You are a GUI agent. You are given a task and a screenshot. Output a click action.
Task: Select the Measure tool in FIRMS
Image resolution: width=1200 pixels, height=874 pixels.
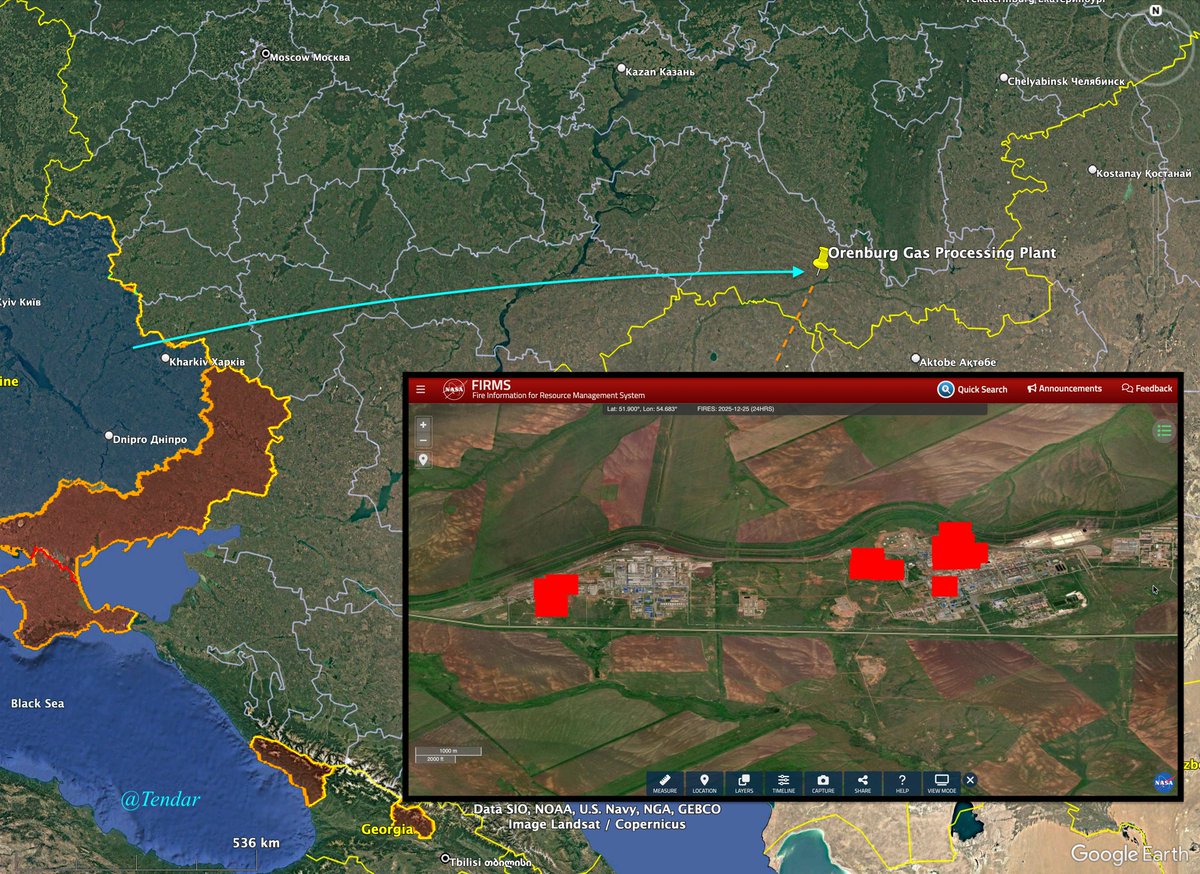click(x=665, y=782)
